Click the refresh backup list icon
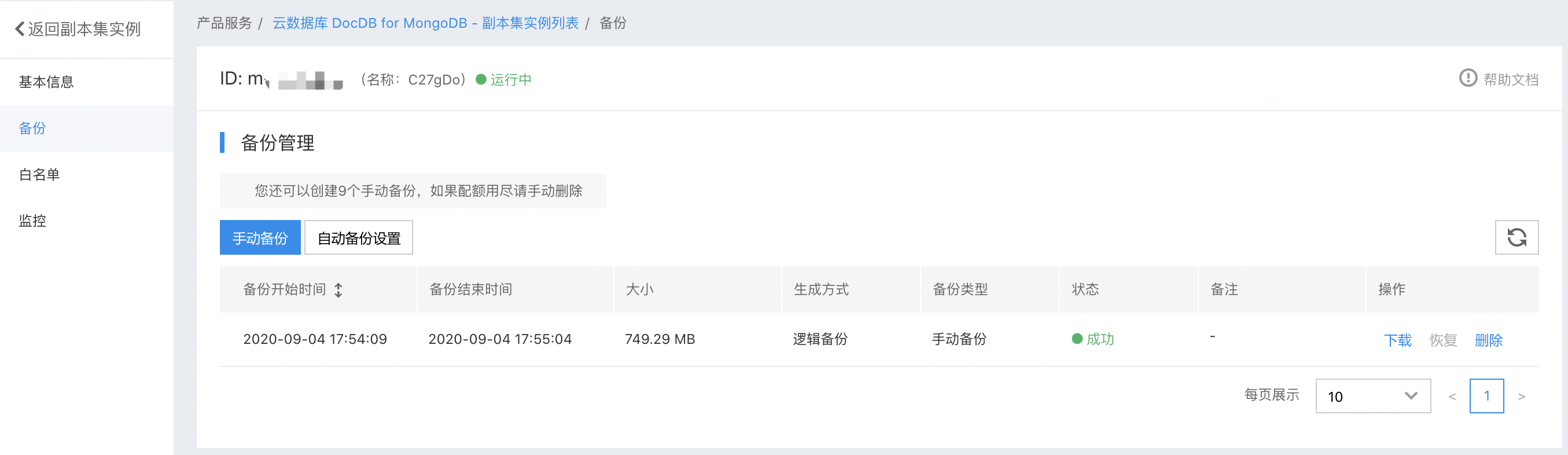This screenshot has width=1568, height=455. (x=1517, y=237)
